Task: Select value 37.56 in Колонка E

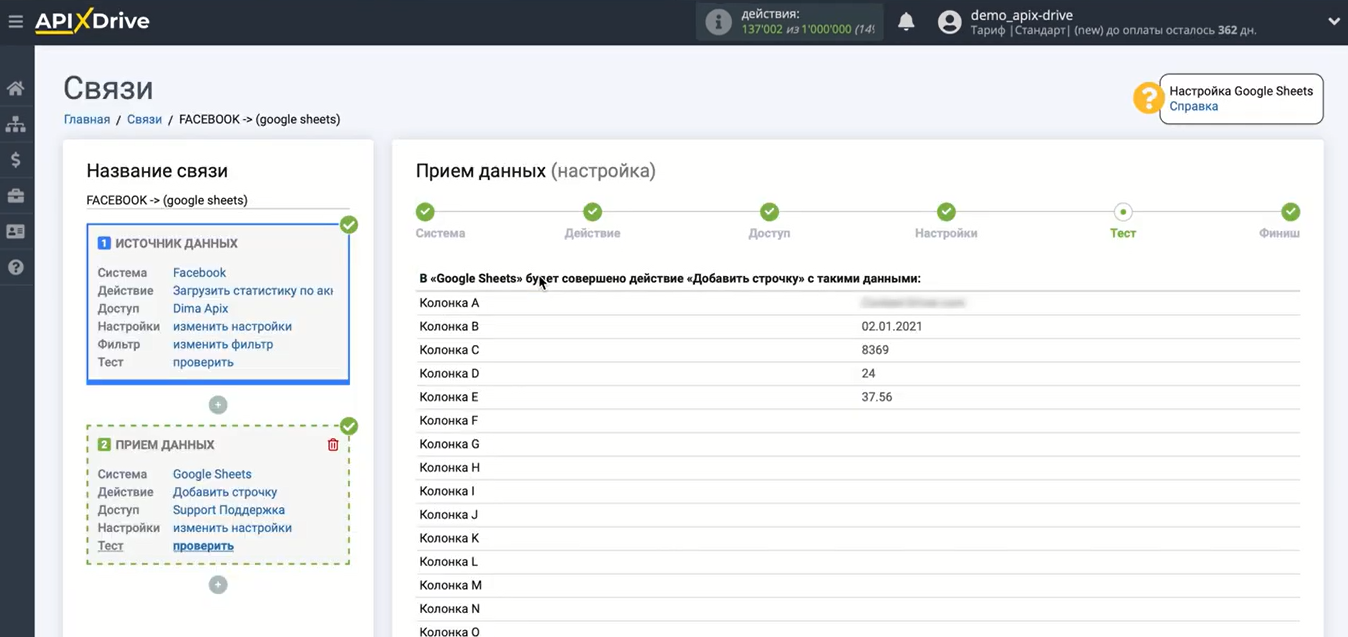Action: (877, 397)
